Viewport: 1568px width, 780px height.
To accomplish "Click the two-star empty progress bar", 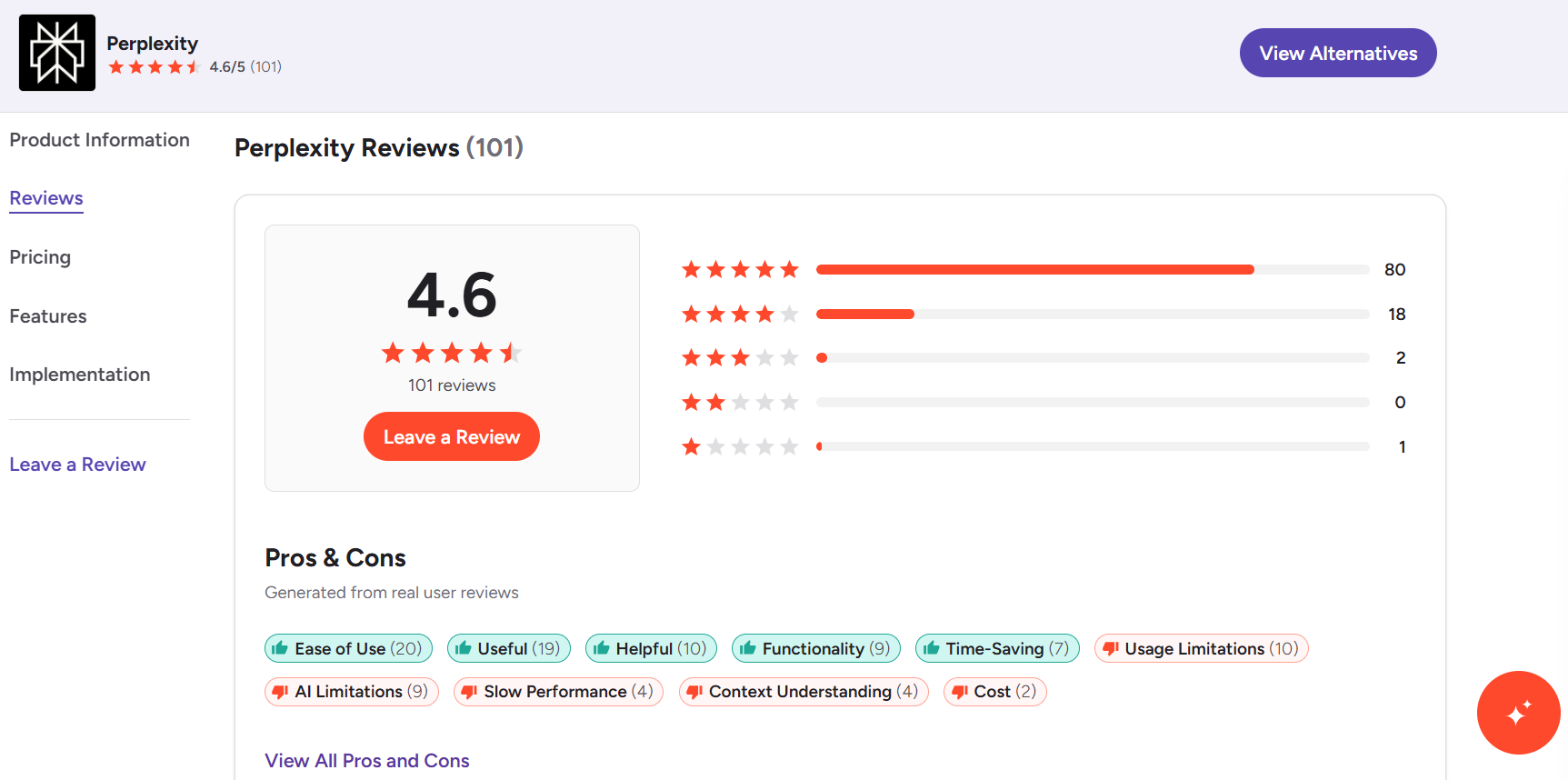I will pyautogui.click(x=1093, y=402).
